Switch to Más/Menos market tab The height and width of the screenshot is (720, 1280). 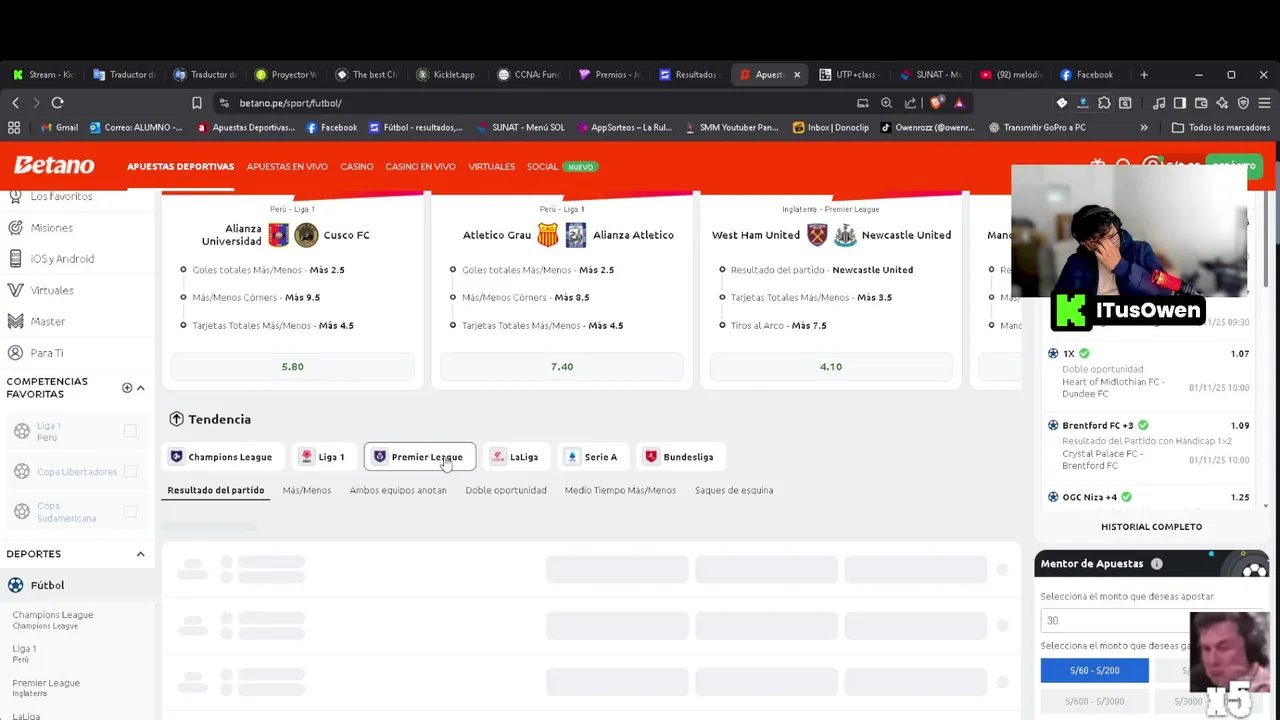(306, 490)
